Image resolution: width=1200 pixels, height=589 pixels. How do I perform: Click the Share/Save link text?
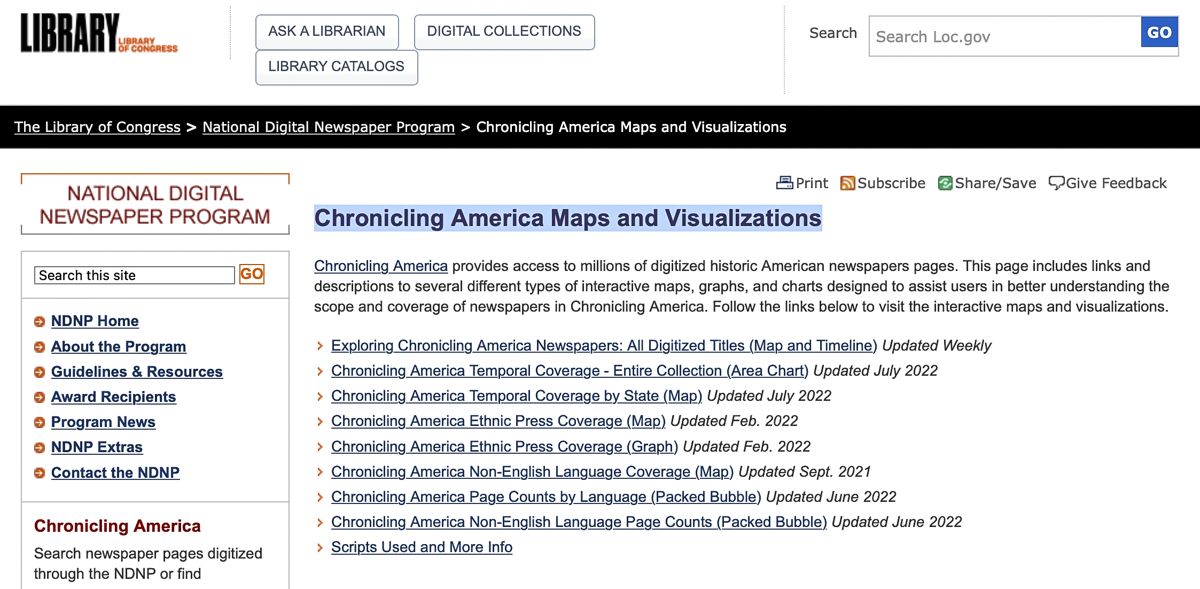pyautogui.click(x=995, y=183)
